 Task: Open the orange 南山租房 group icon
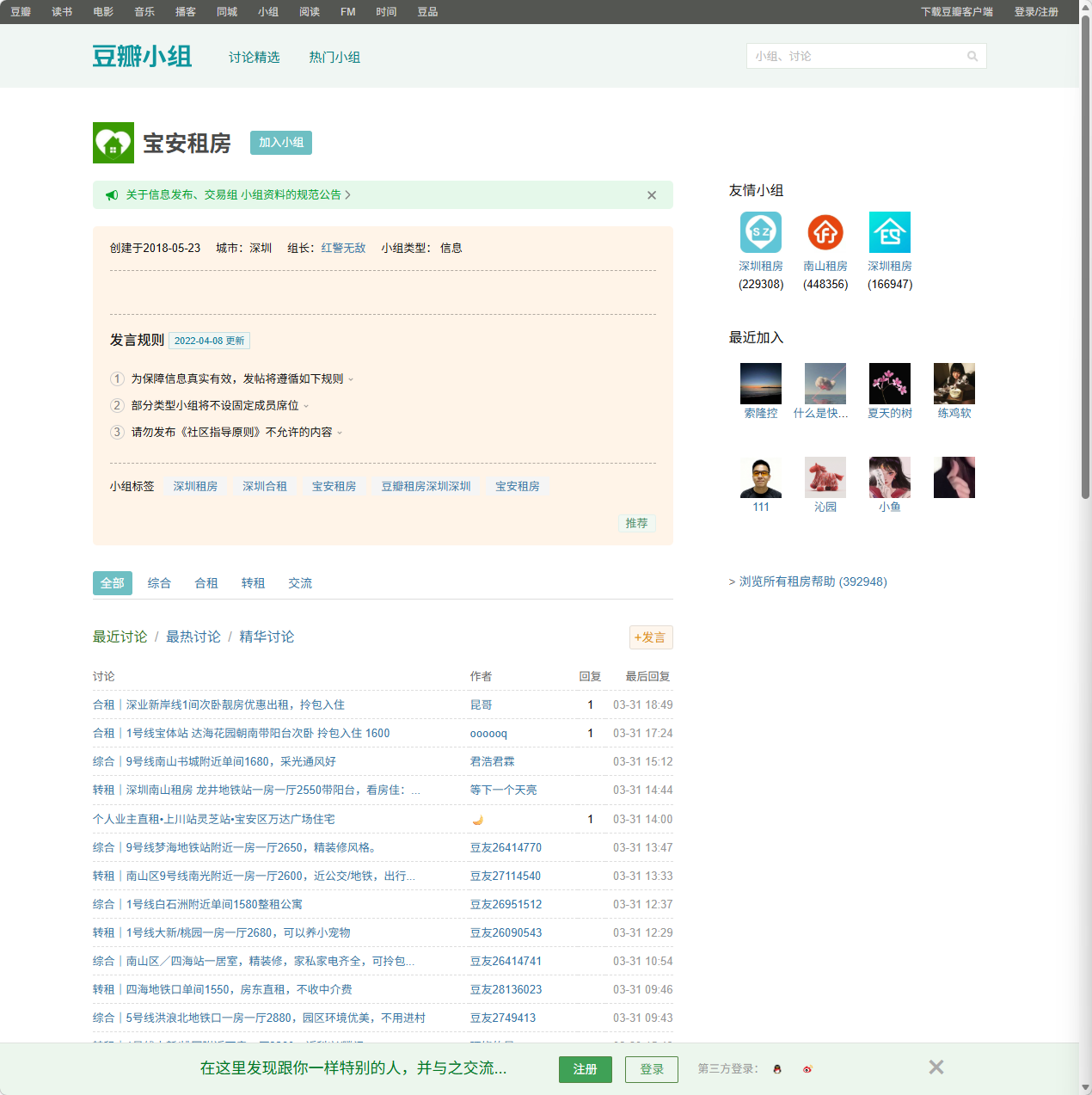825,232
